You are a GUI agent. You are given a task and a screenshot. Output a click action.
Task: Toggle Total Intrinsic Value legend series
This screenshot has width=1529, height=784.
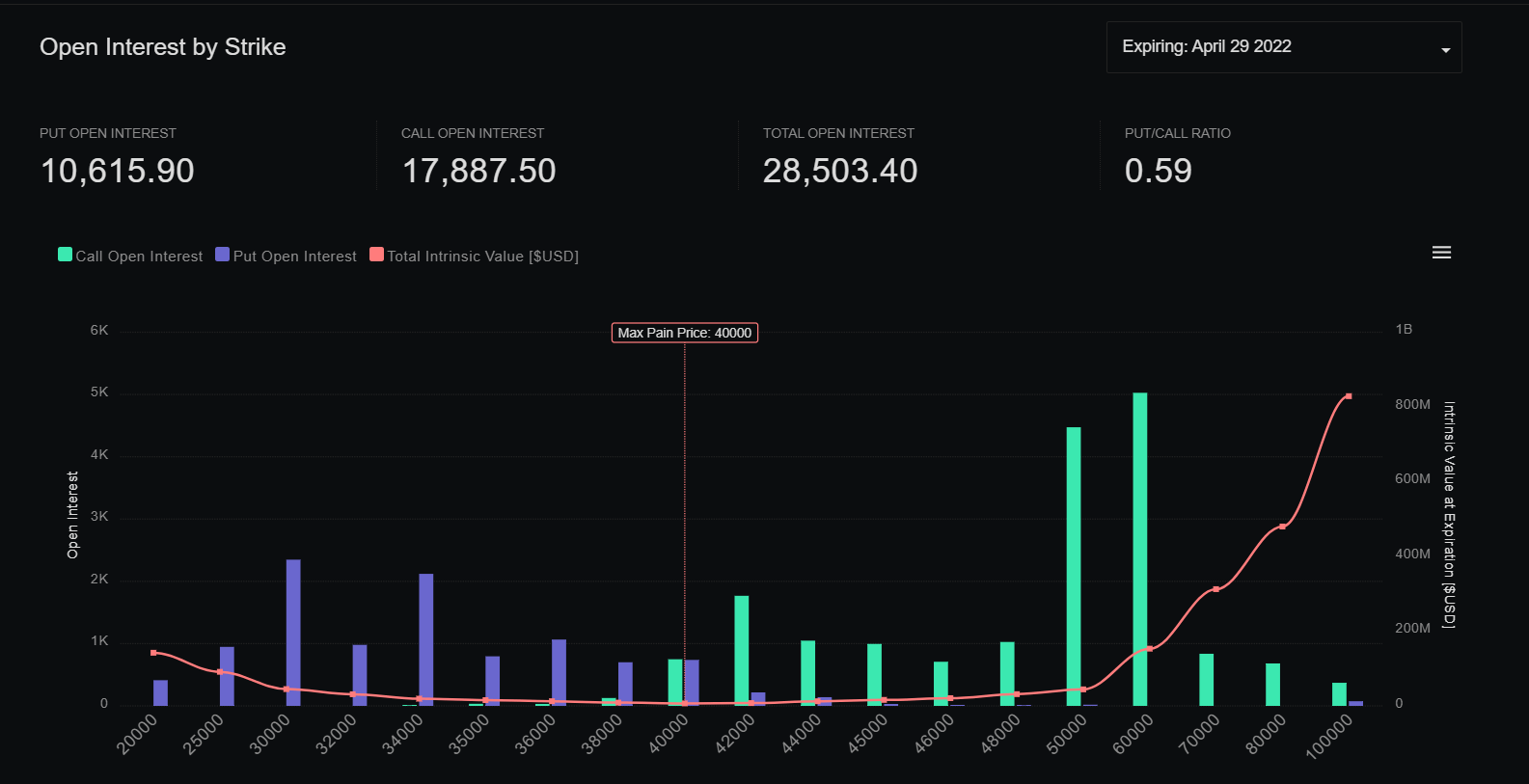[482, 257]
